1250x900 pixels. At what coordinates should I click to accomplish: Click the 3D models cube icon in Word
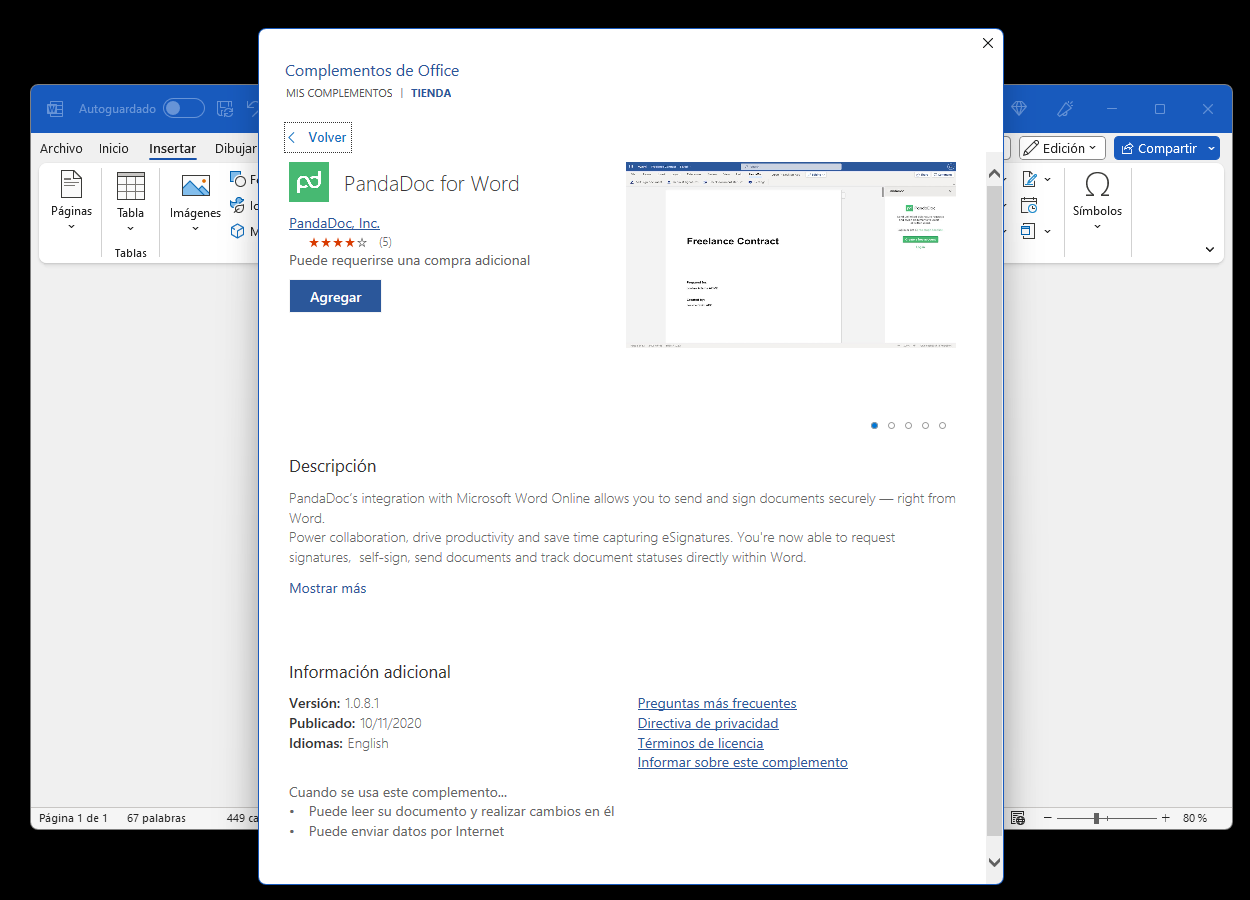pos(238,231)
